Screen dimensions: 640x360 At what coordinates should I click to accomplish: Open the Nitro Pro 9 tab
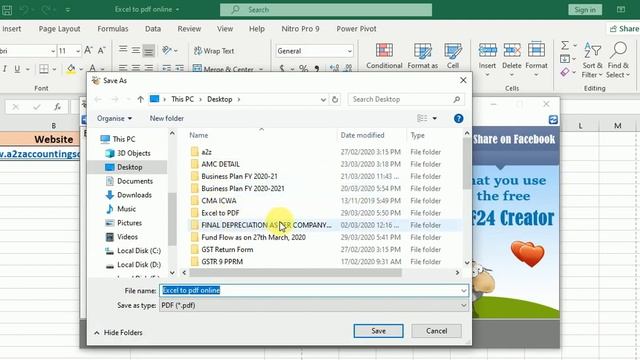coord(300,29)
